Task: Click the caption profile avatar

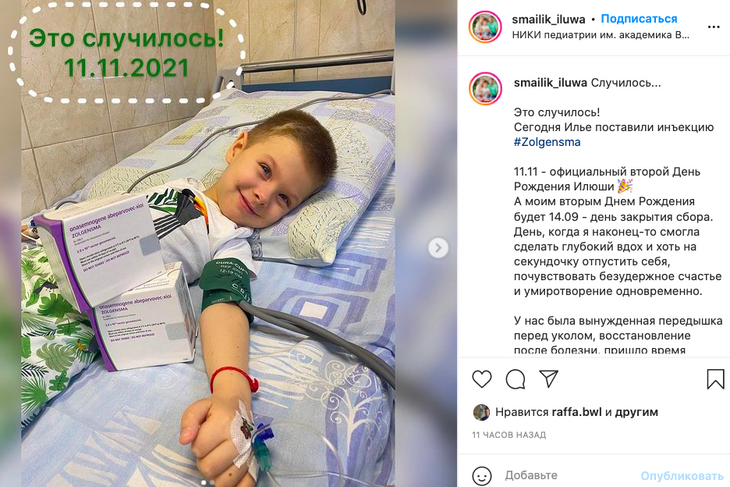Action: [x=485, y=88]
